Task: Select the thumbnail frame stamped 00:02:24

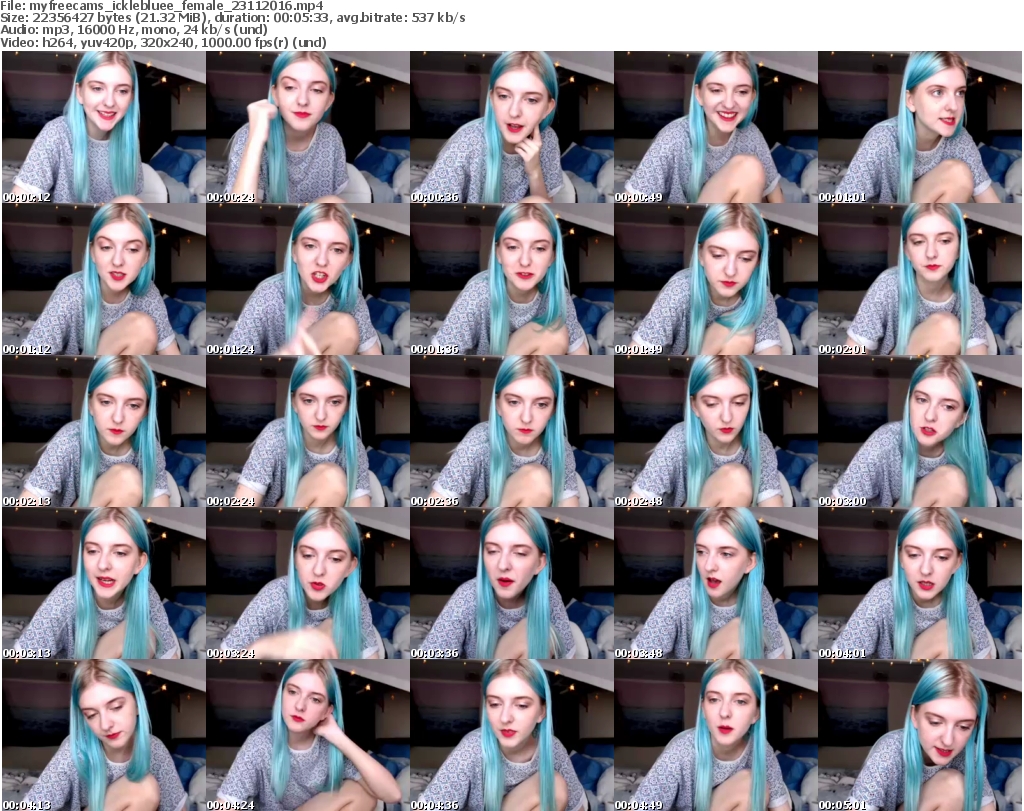Action: pyautogui.click(x=308, y=431)
